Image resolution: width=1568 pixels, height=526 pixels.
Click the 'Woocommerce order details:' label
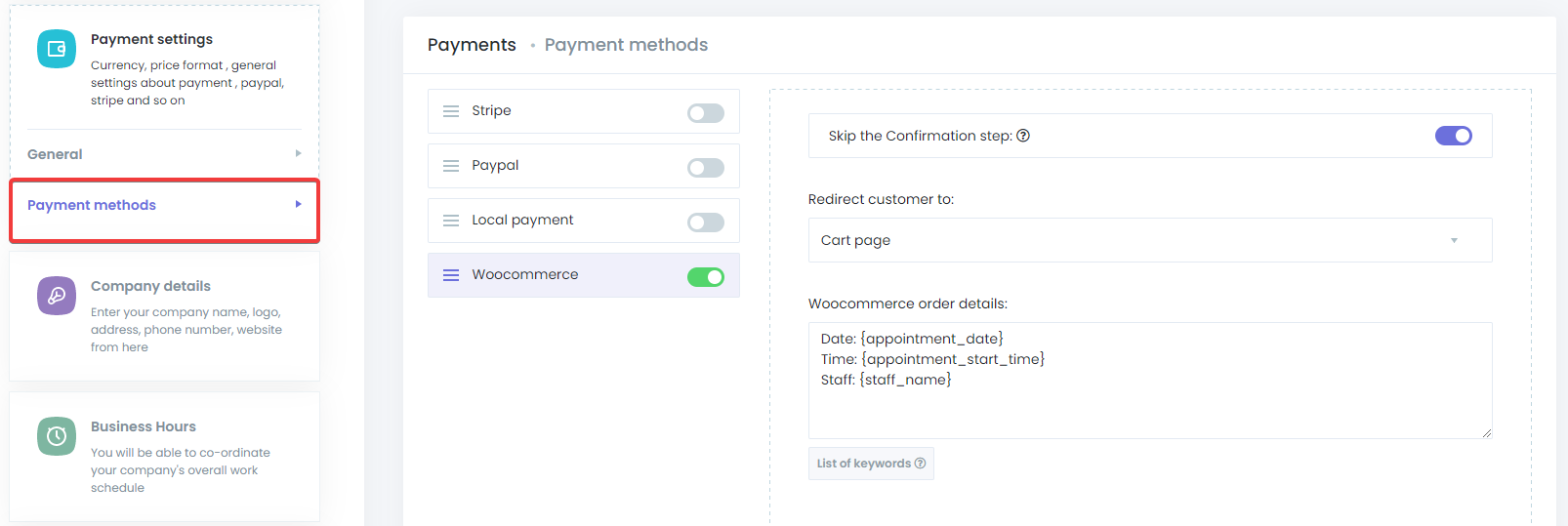coord(908,303)
